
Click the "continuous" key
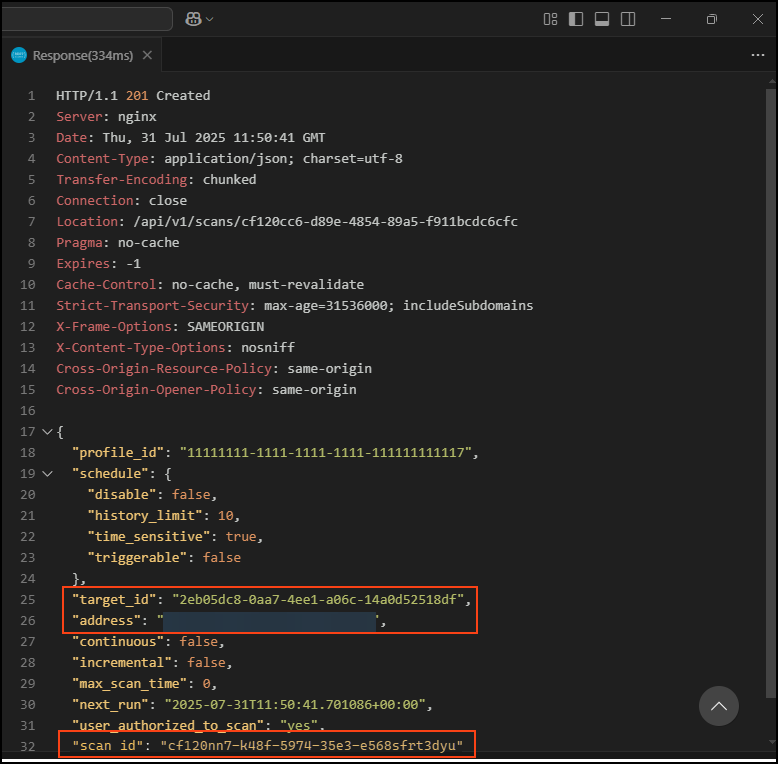pos(118,641)
